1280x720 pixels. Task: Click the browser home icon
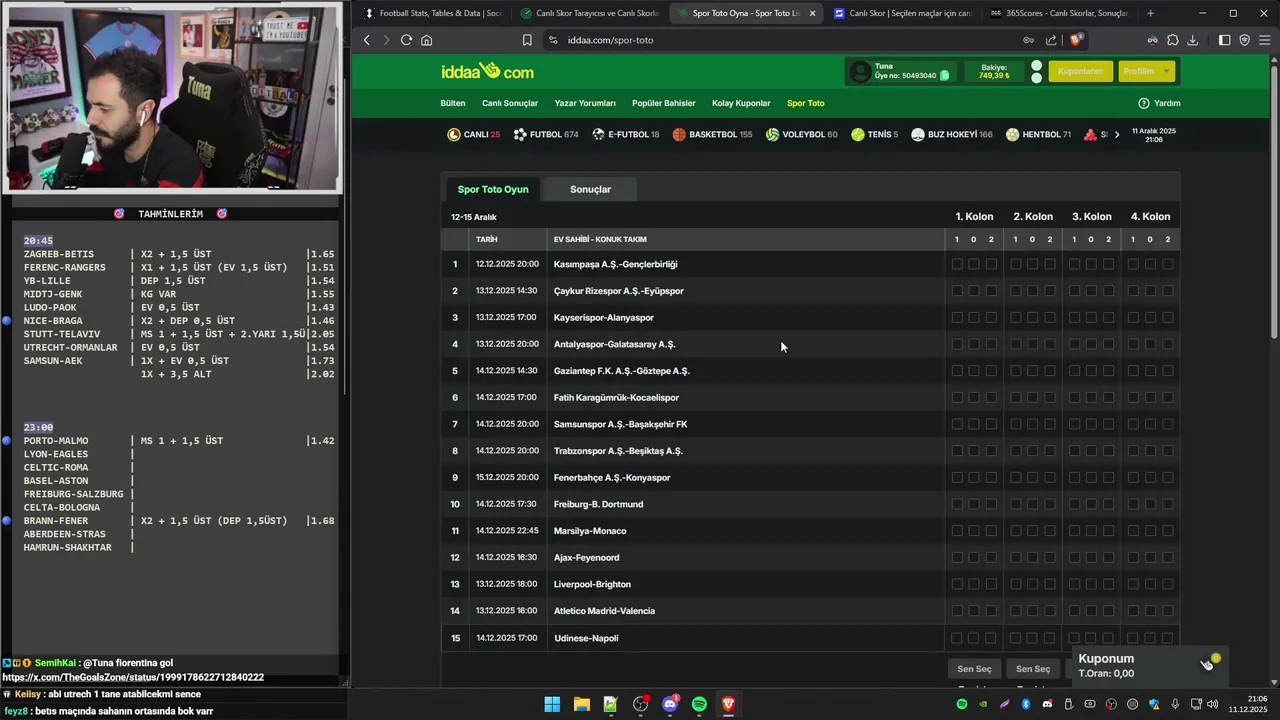427,40
